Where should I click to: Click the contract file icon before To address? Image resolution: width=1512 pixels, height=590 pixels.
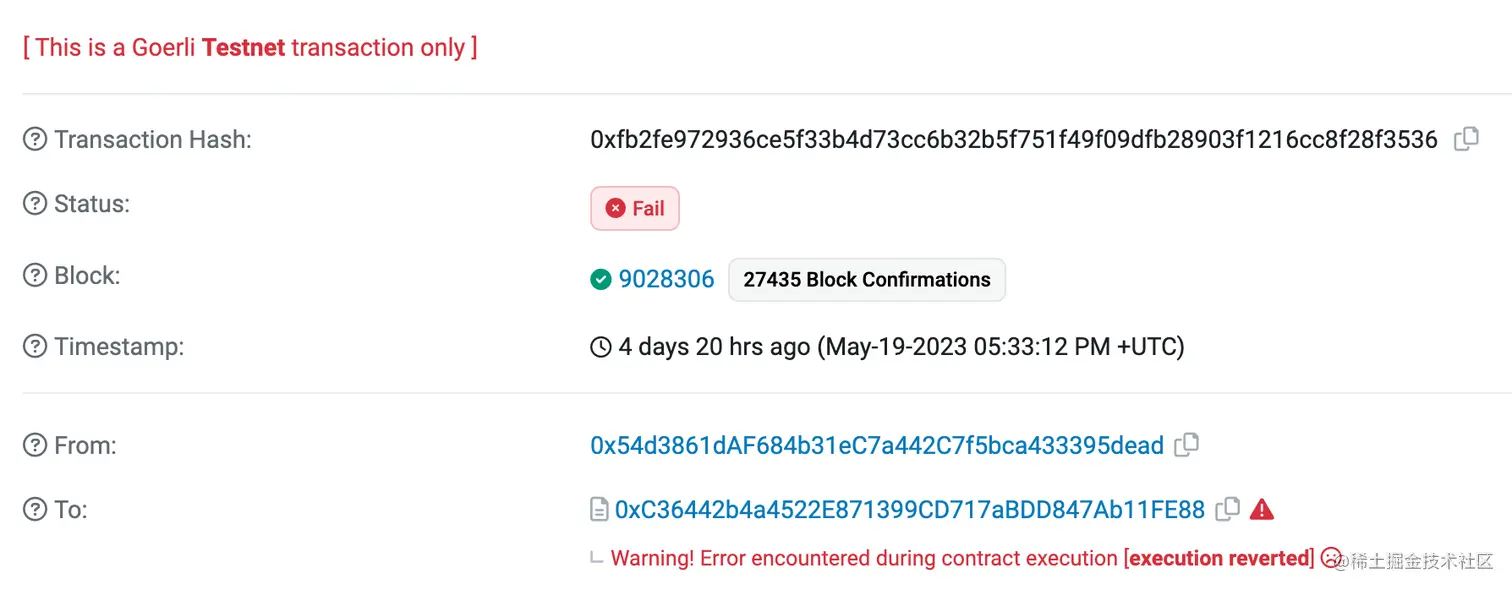click(x=599, y=511)
